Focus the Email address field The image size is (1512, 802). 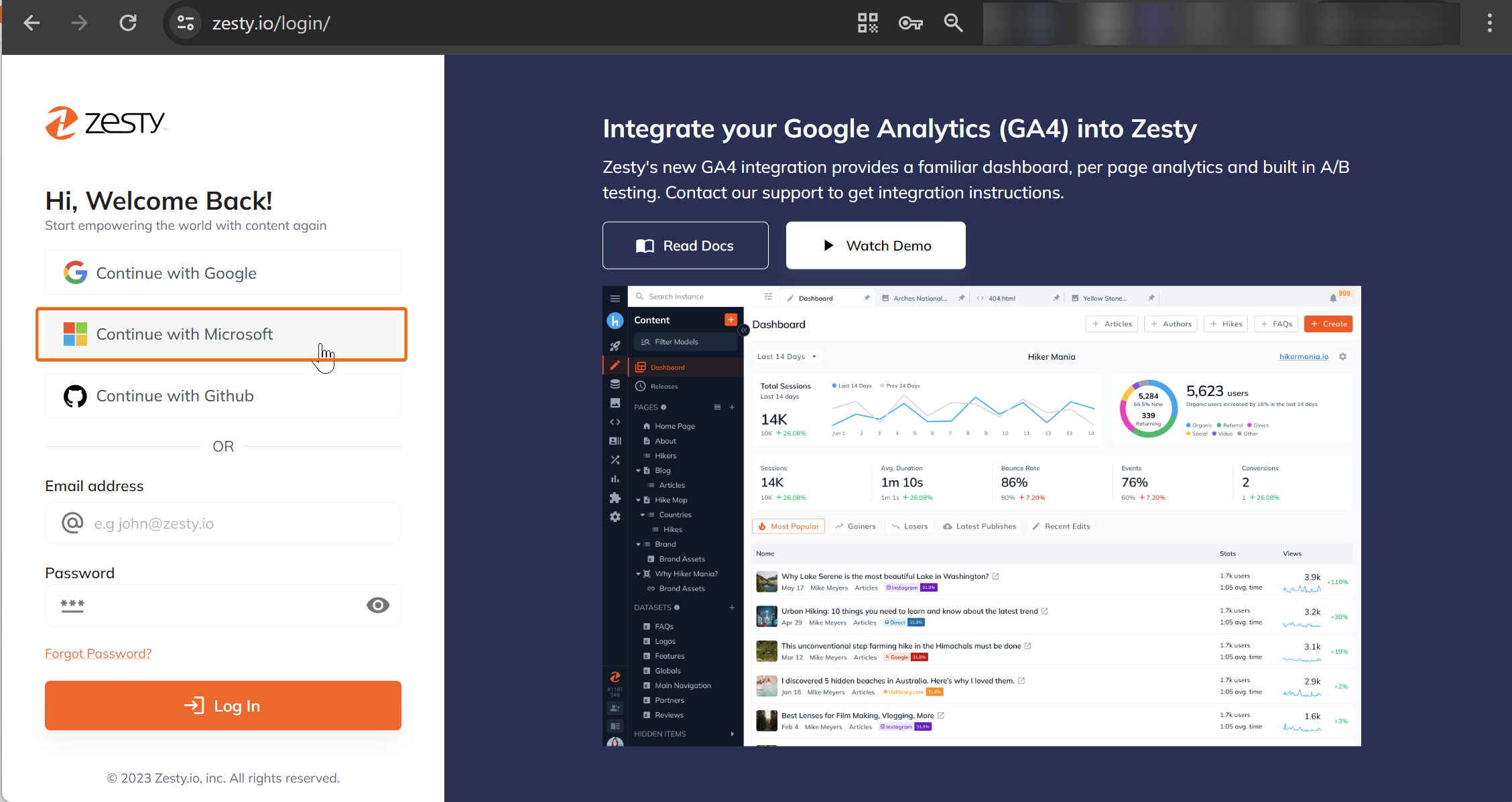click(223, 523)
